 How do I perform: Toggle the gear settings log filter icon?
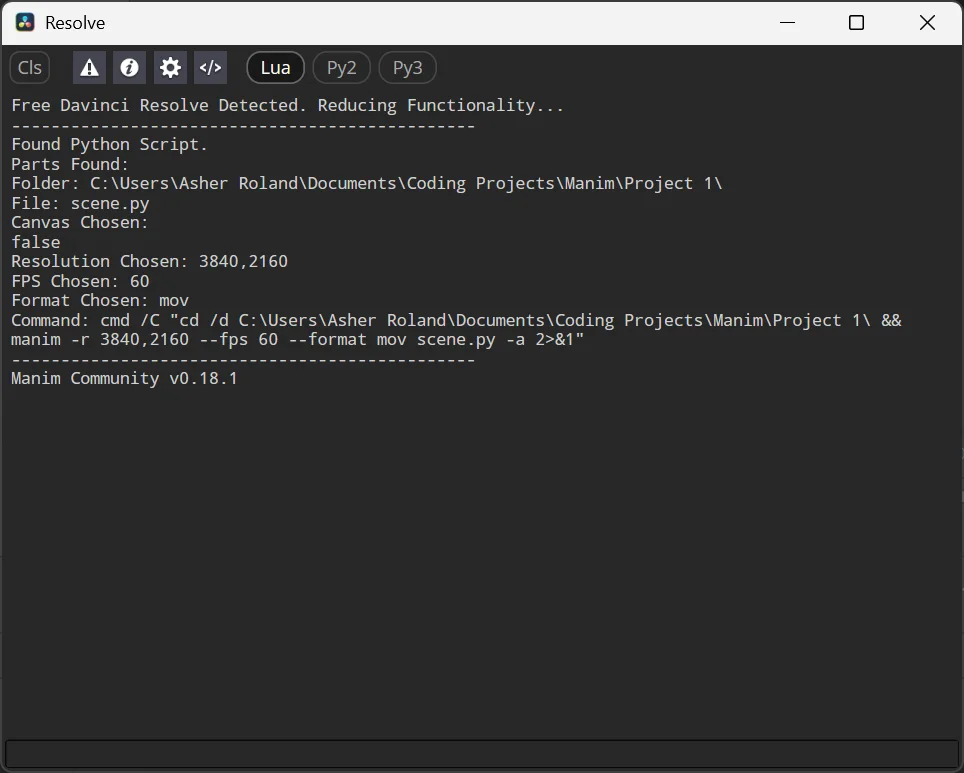[170, 68]
